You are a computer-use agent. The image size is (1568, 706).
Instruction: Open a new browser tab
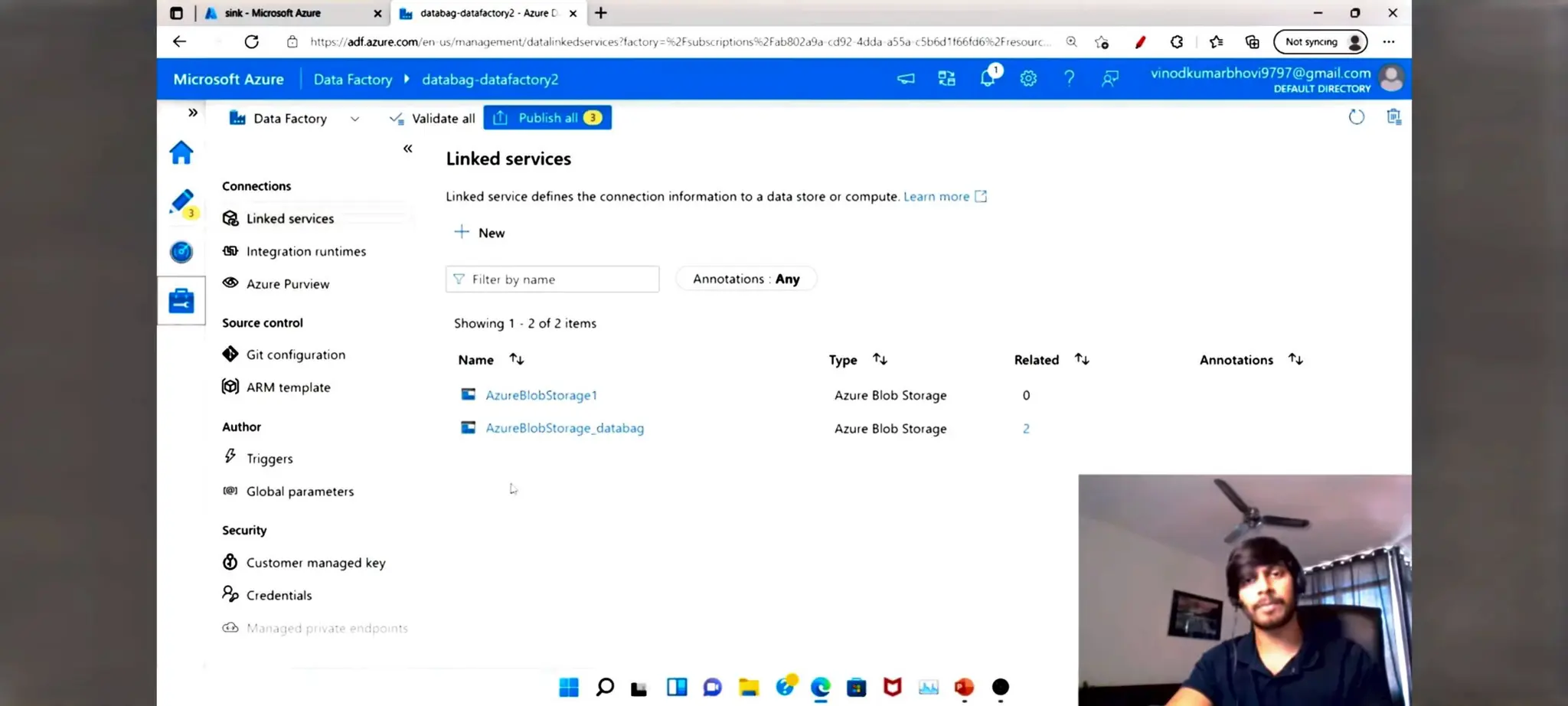click(601, 13)
